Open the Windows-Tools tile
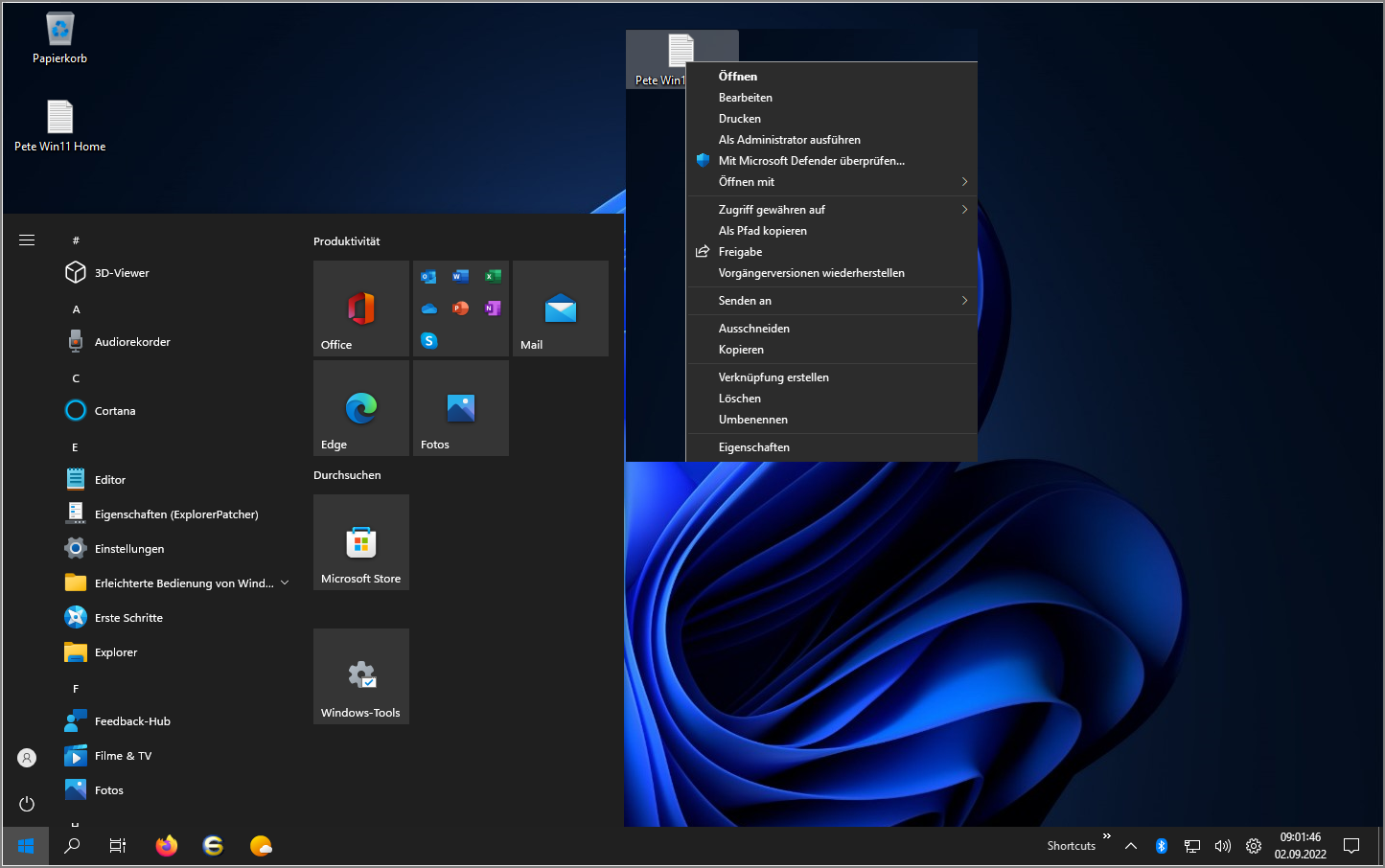The height and width of the screenshot is (868, 1385). point(361,676)
